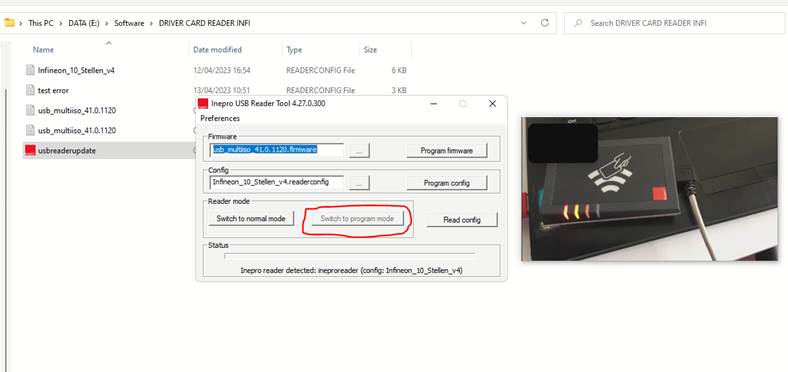The height and width of the screenshot is (372, 788).
Task: Sort files by Type column
Action: [x=294, y=50]
